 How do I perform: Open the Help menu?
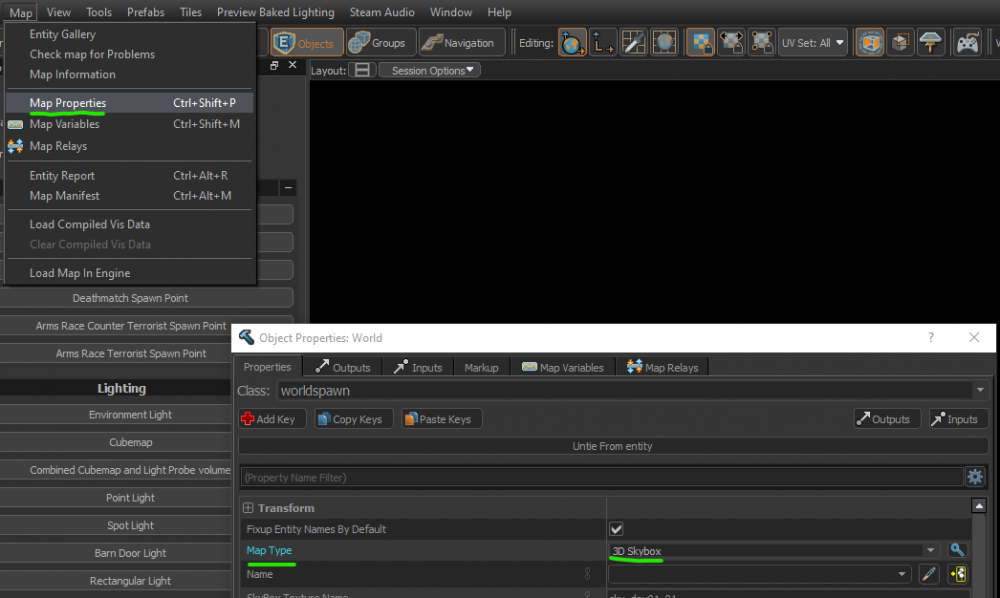(x=499, y=12)
